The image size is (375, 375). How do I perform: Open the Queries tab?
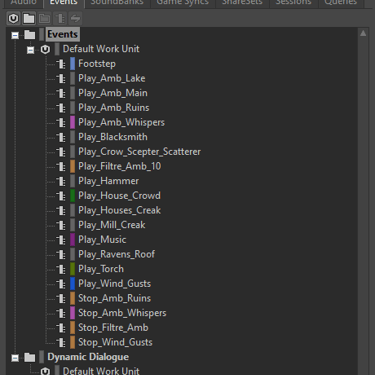click(x=341, y=3)
